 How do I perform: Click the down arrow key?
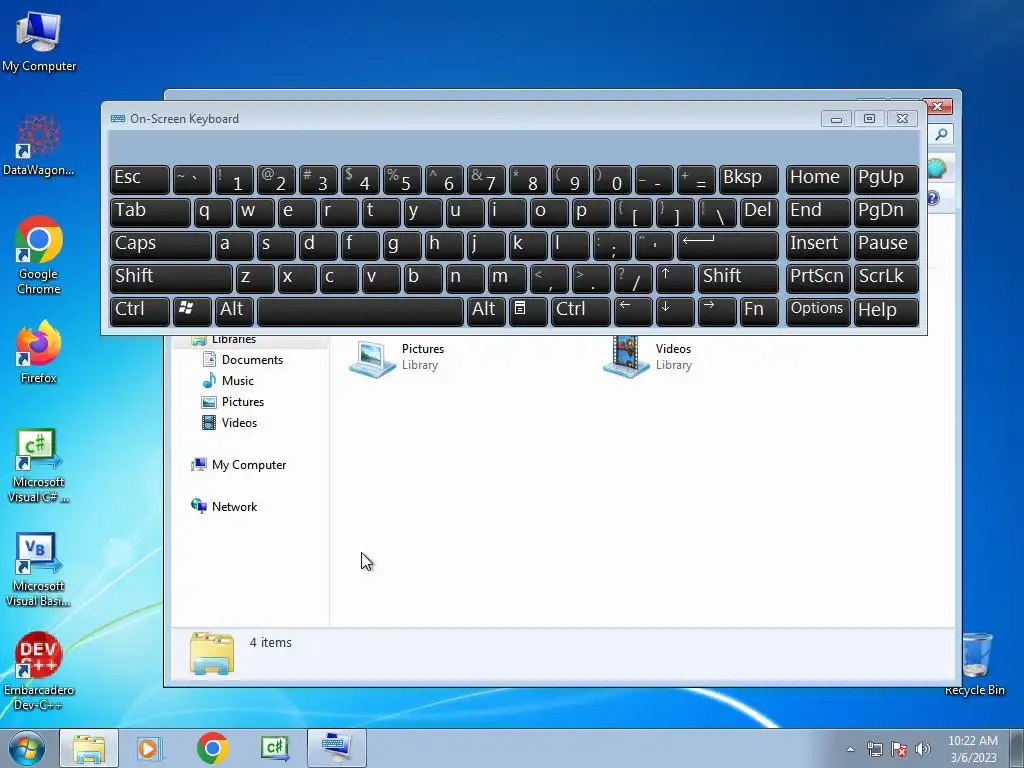[x=675, y=311]
